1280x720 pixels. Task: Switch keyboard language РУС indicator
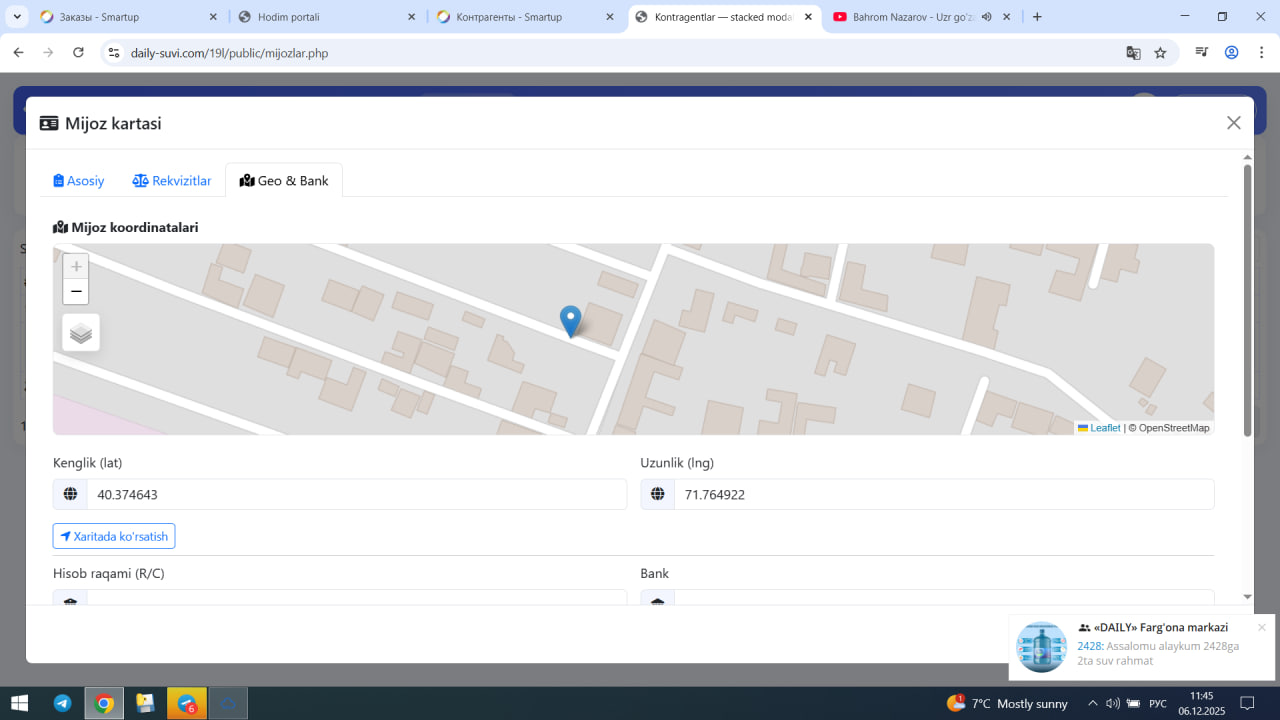(x=1158, y=703)
